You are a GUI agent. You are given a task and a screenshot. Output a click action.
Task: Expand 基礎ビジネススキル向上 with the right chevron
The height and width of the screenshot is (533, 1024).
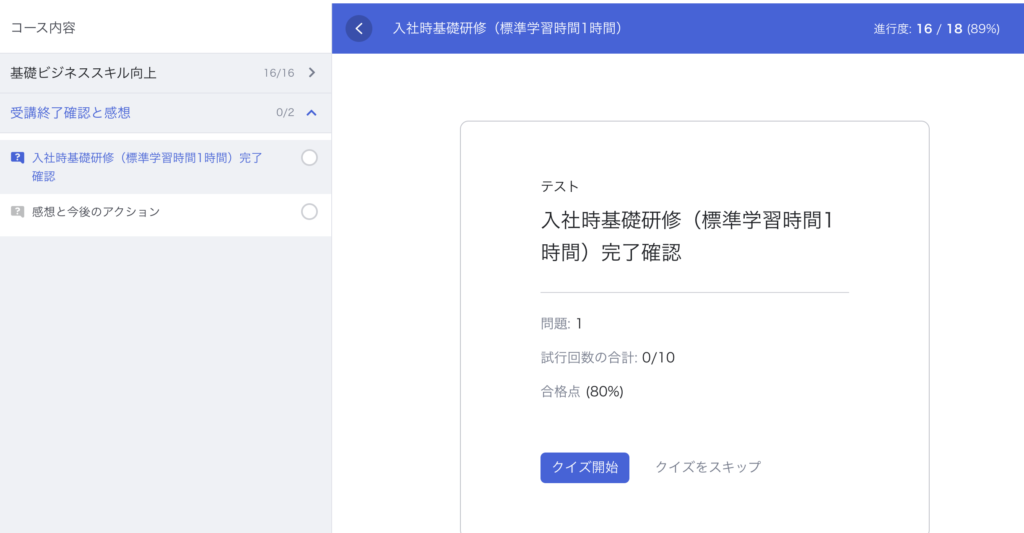pos(312,73)
